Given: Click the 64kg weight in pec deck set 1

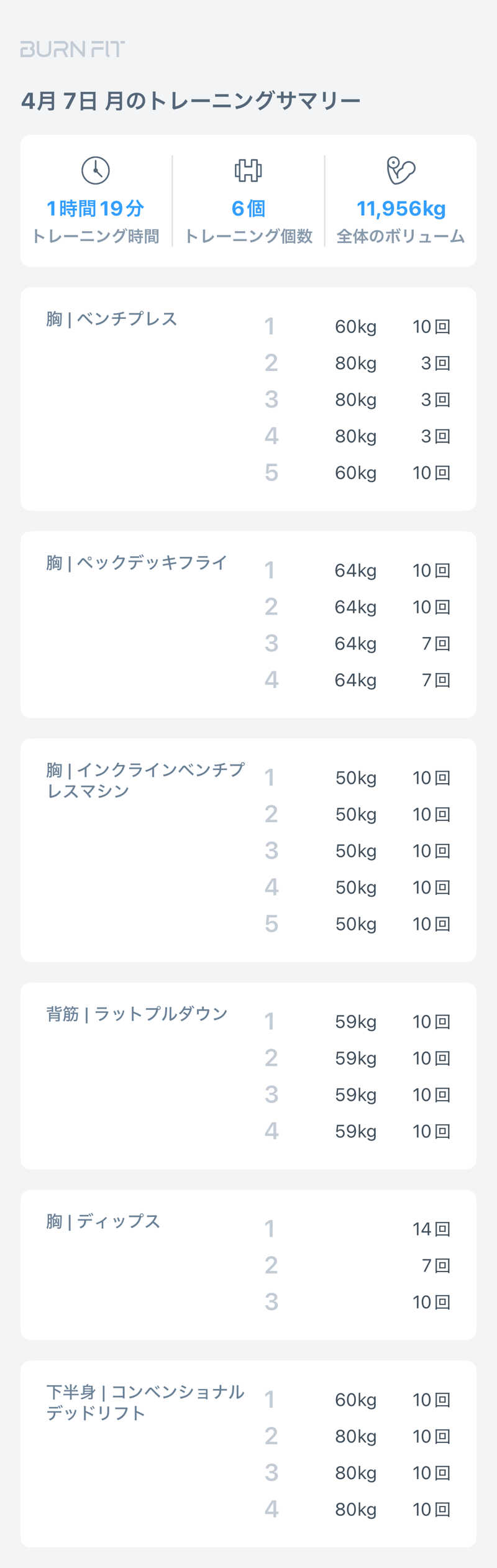Looking at the screenshot, I should (355, 571).
